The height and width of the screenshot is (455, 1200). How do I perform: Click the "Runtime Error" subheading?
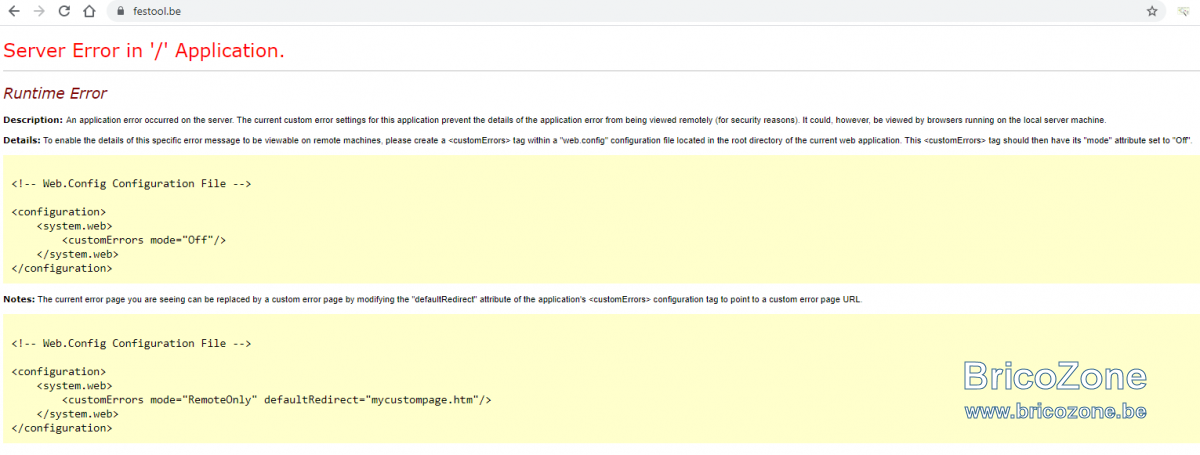click(x=55, y=93)
